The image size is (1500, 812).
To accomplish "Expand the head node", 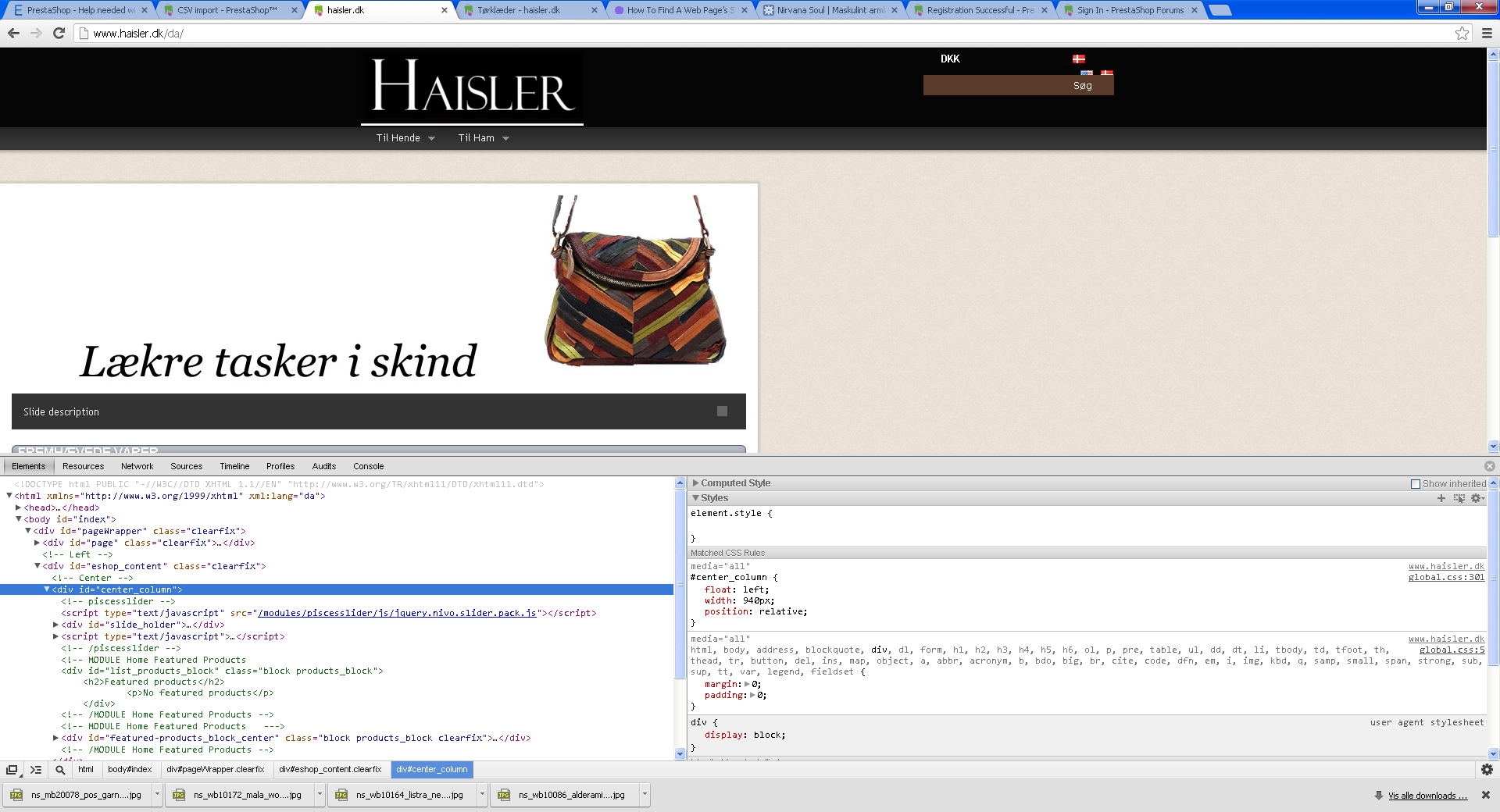I will [19, 507].
